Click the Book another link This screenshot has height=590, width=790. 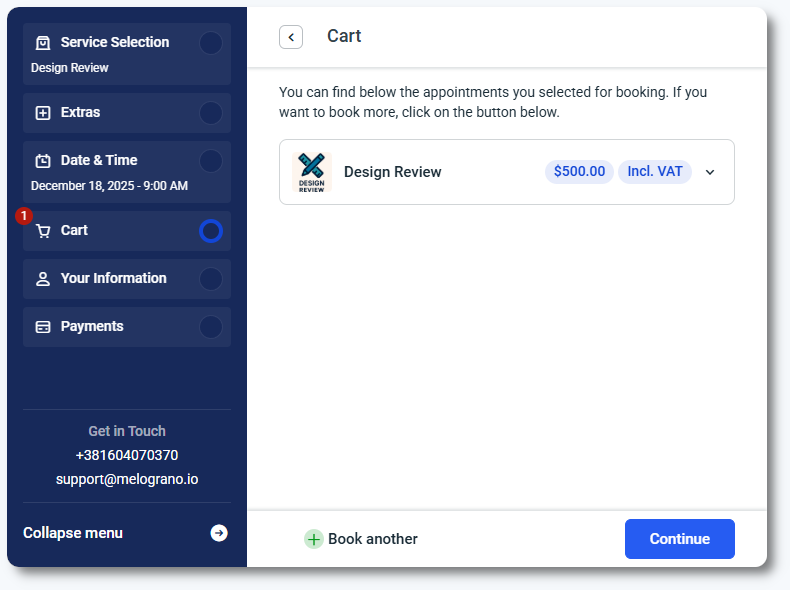point(372,539)
